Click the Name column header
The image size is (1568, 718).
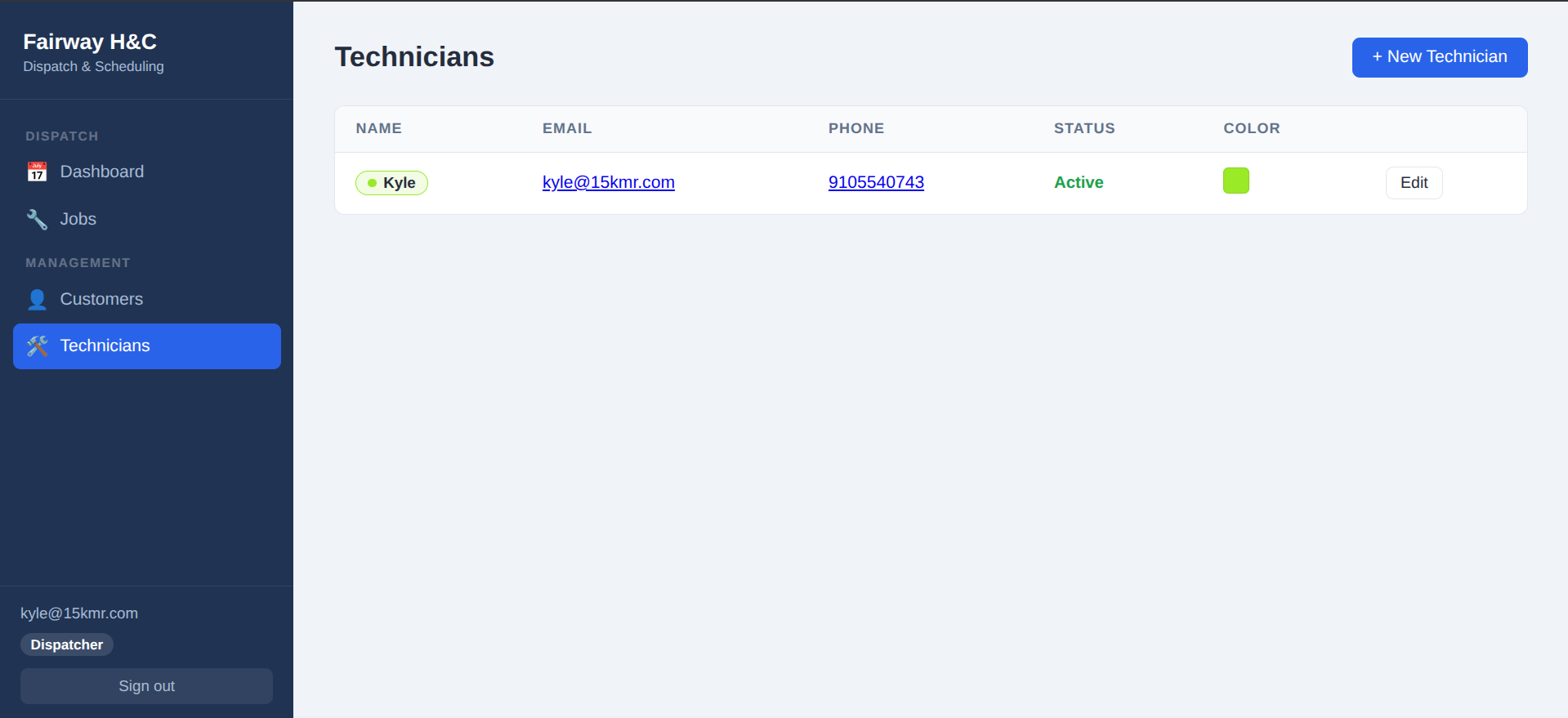click(x=378, y=128)
